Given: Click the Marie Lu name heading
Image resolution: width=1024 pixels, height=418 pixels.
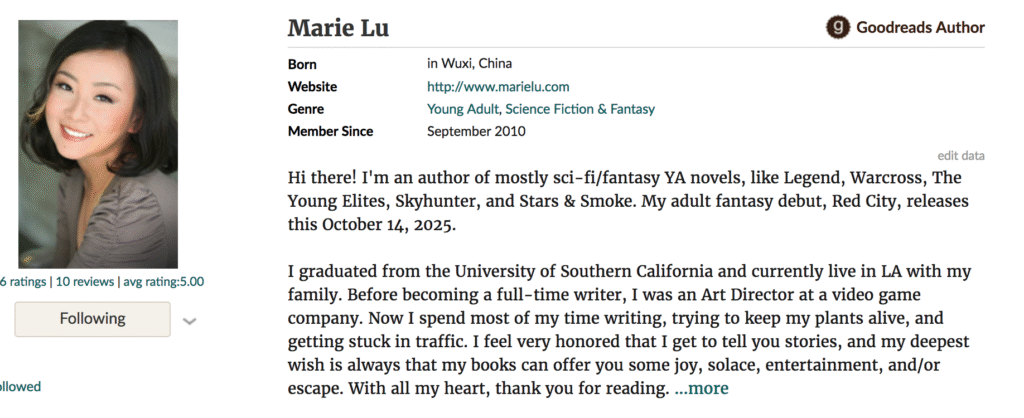Looking at the screenshot, I should tap(338, 28).
